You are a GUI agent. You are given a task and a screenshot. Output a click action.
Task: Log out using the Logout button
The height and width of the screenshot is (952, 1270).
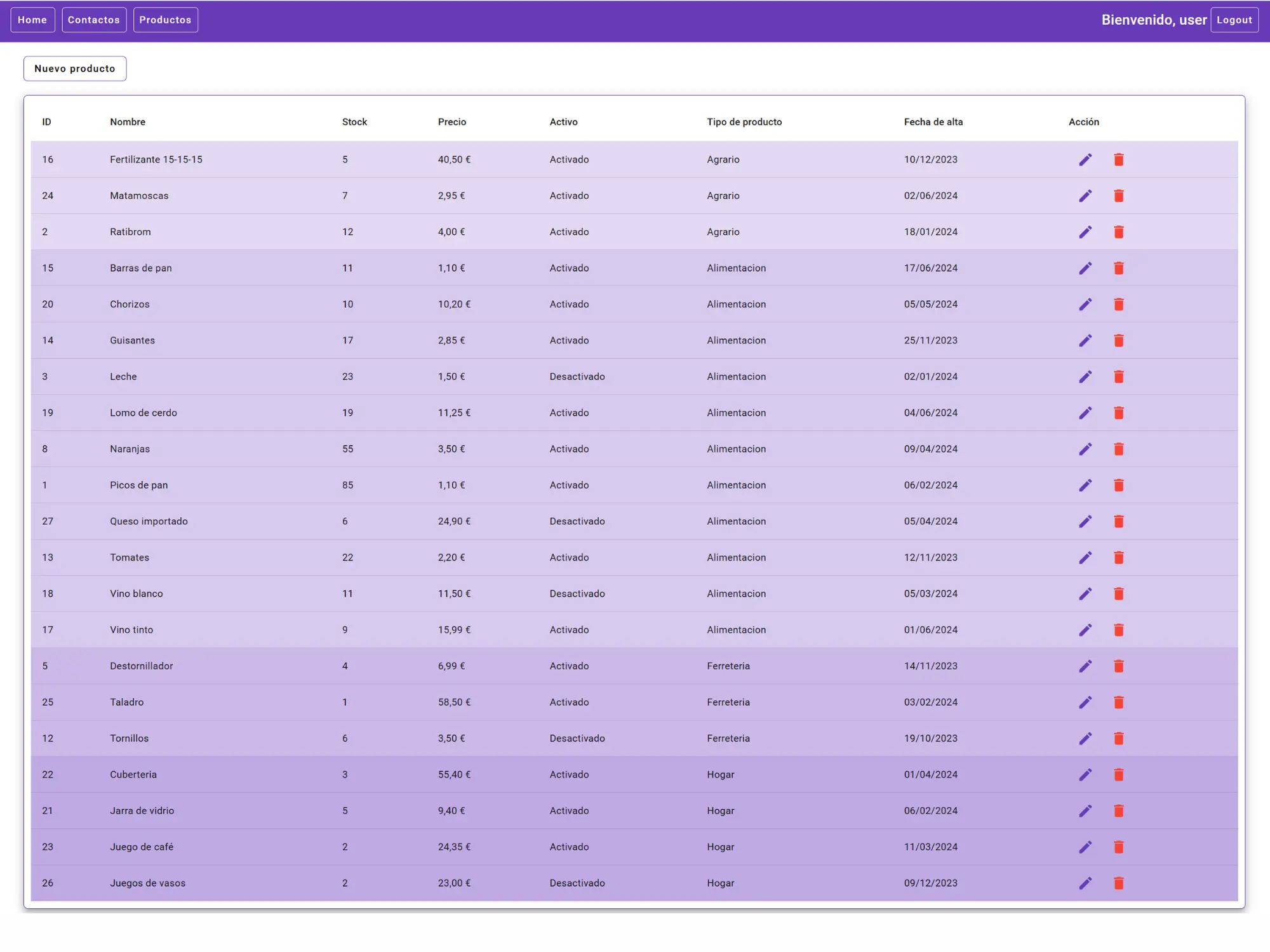point(1234,20)
